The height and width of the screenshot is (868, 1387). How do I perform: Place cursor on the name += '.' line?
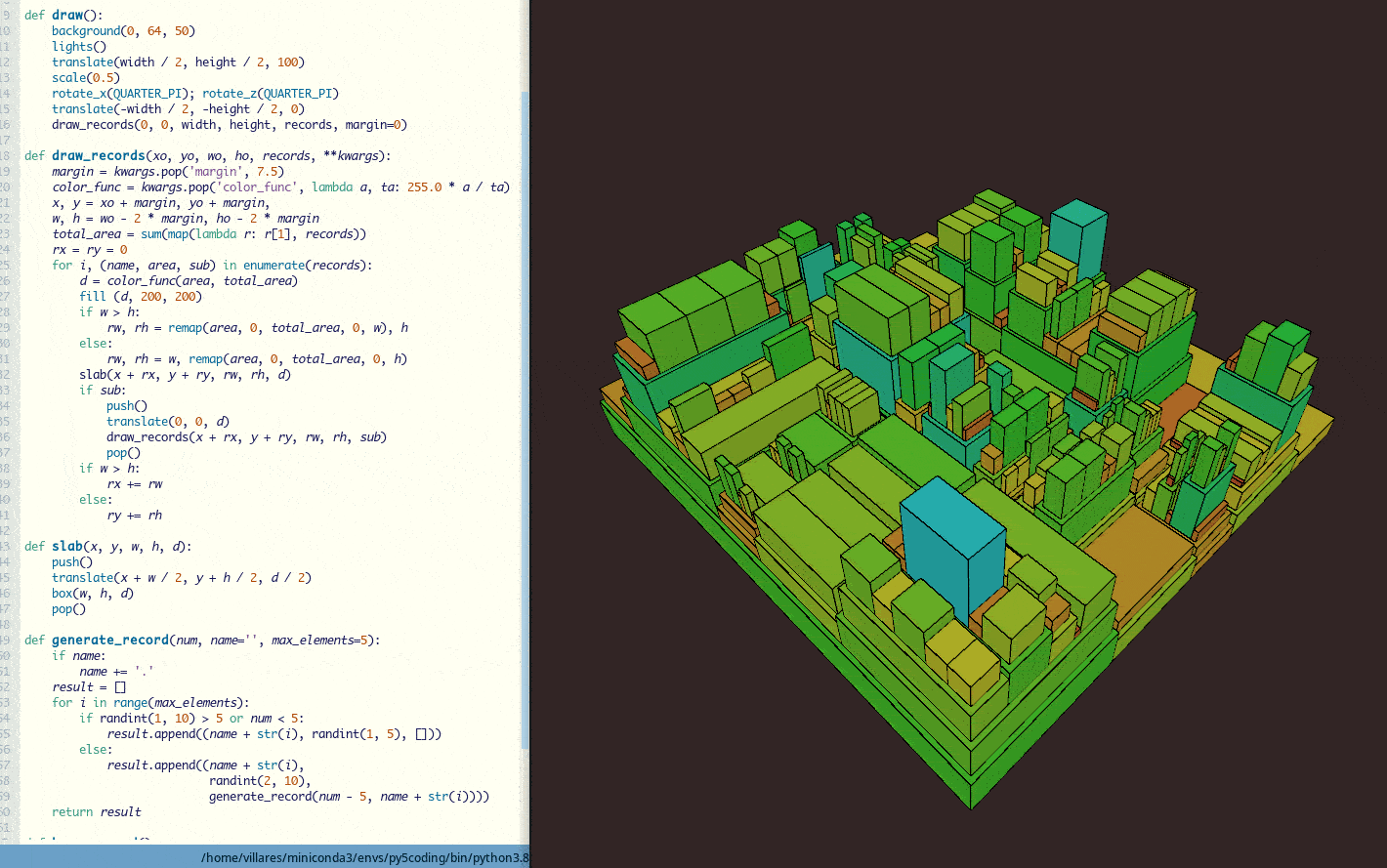click(x=116, y=672)
